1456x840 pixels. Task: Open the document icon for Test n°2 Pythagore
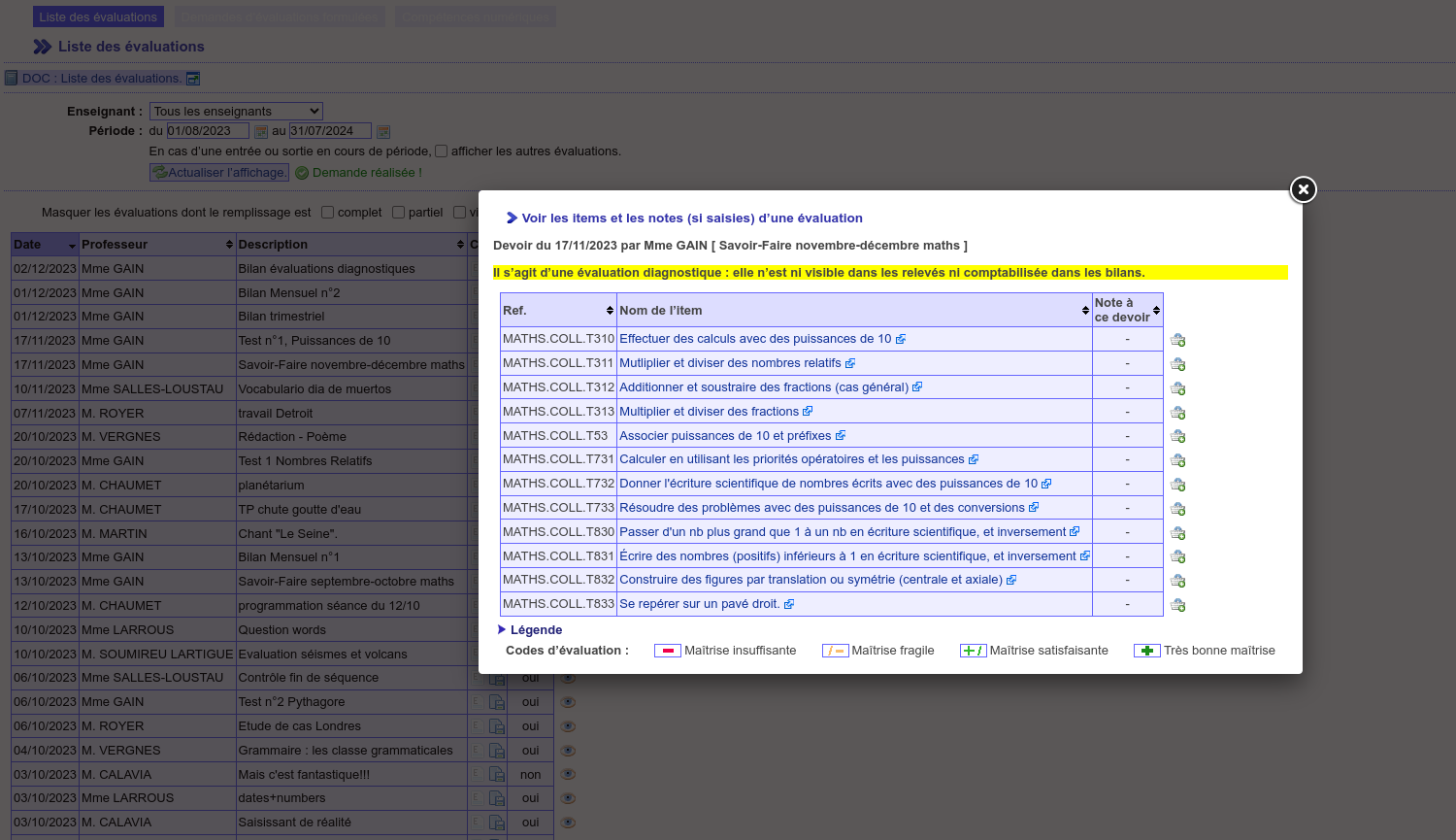[x=497, y=702]
